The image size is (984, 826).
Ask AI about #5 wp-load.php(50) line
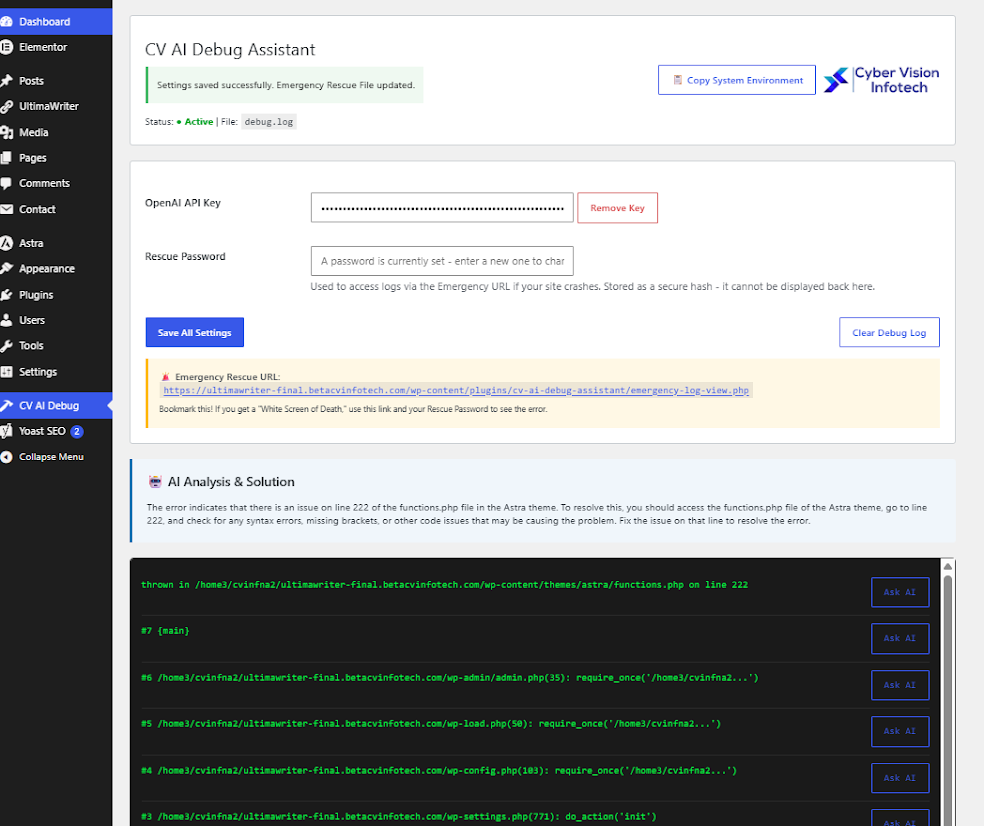coord(900,732)
